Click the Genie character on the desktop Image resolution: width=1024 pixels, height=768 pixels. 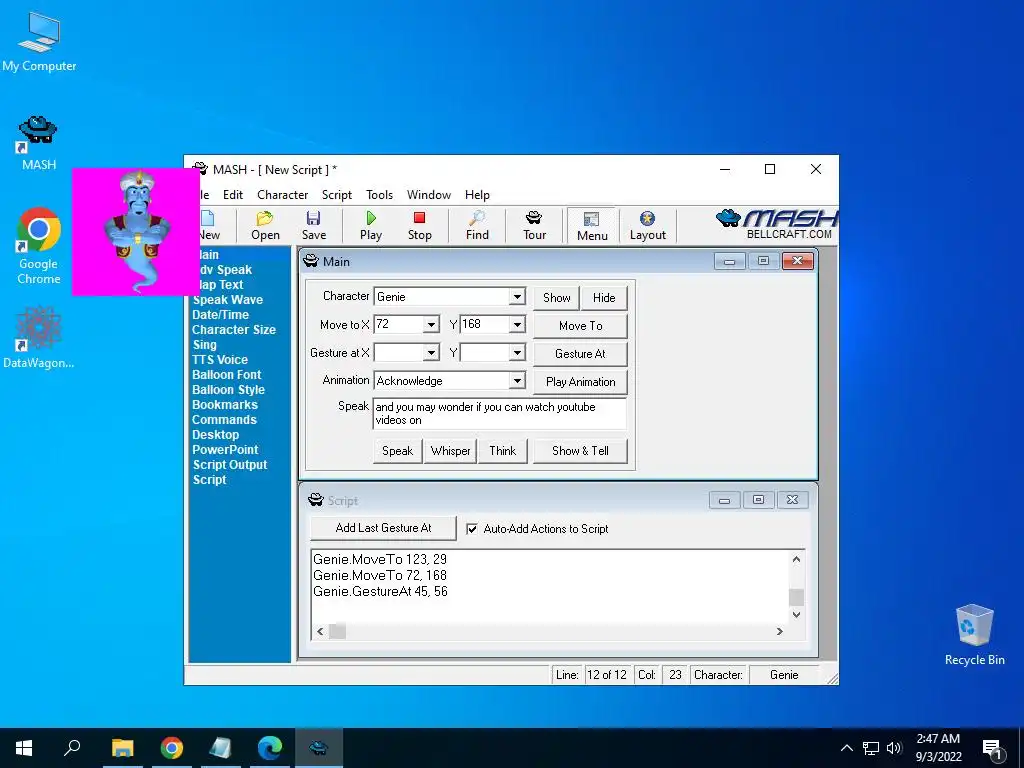click(x=136, y=232)
